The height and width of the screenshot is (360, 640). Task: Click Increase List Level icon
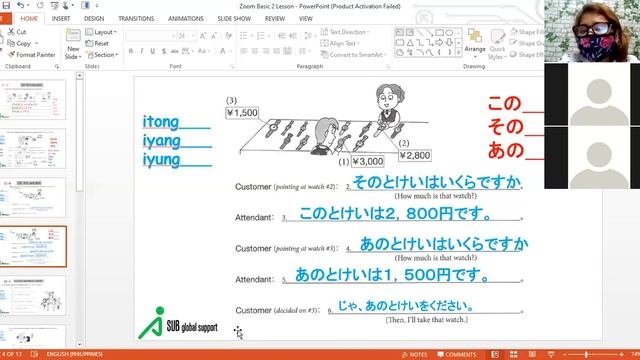[x=293, y=36]
